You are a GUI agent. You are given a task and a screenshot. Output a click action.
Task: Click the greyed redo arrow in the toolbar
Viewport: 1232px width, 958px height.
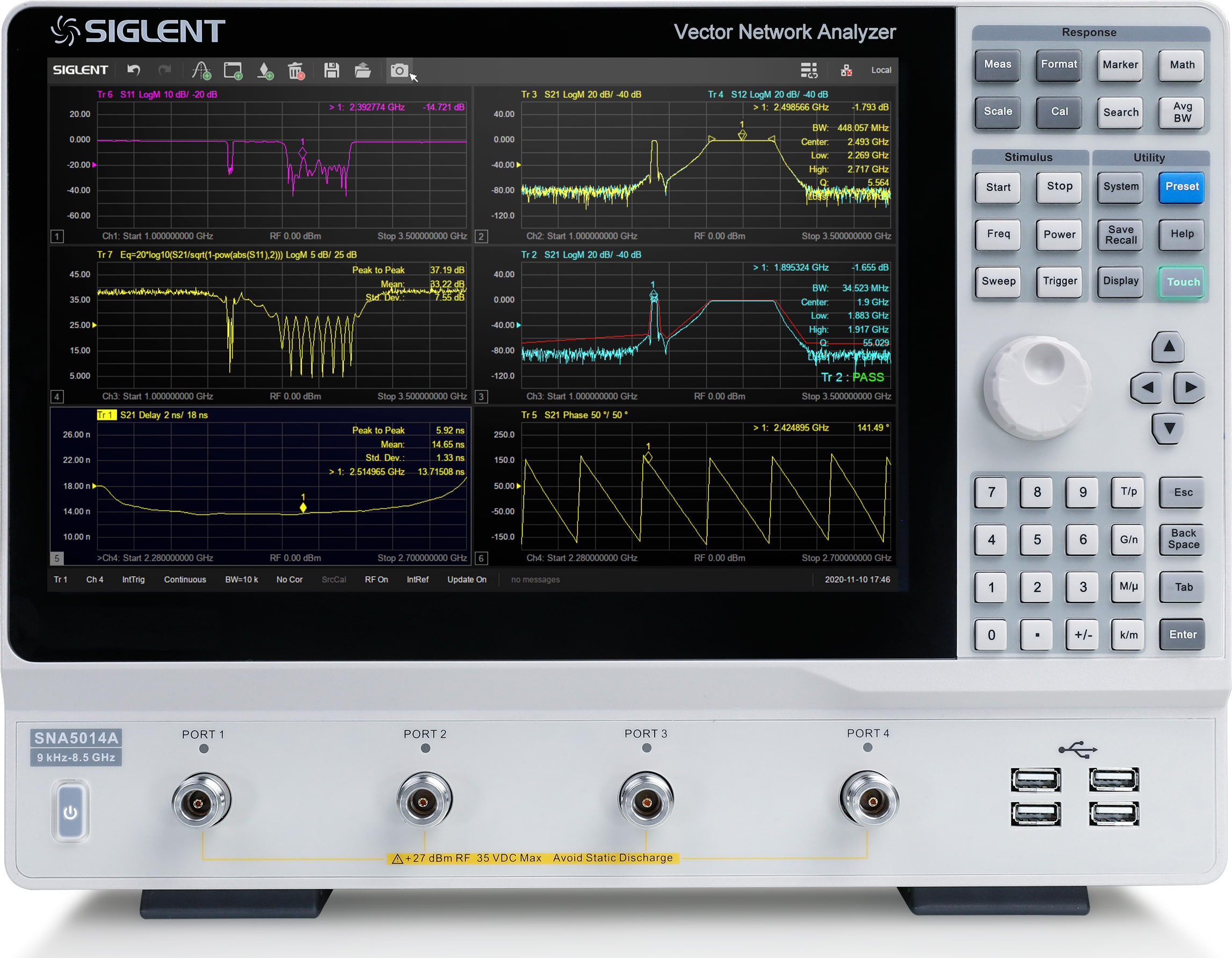[x=165, y=70]
